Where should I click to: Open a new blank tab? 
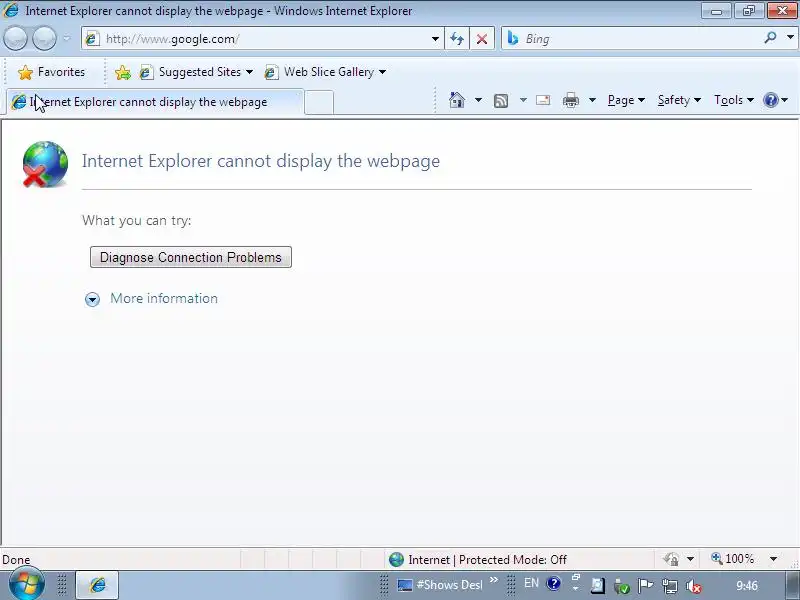point(319,102)
